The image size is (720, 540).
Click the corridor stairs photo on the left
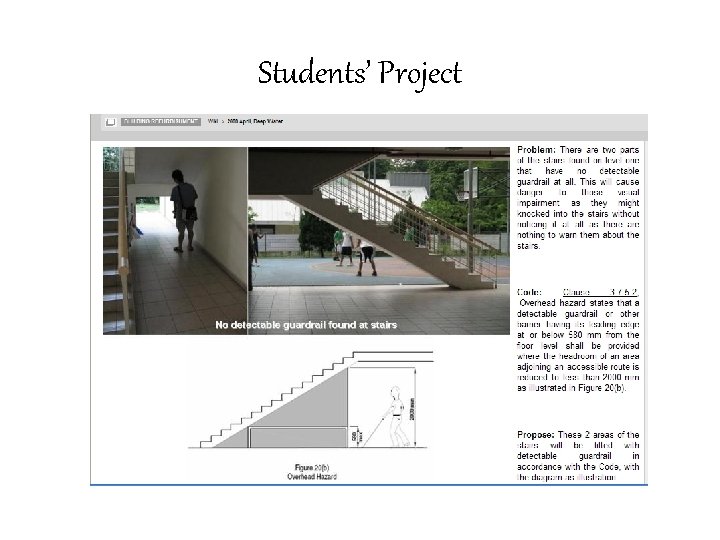[x=175, y=241]
